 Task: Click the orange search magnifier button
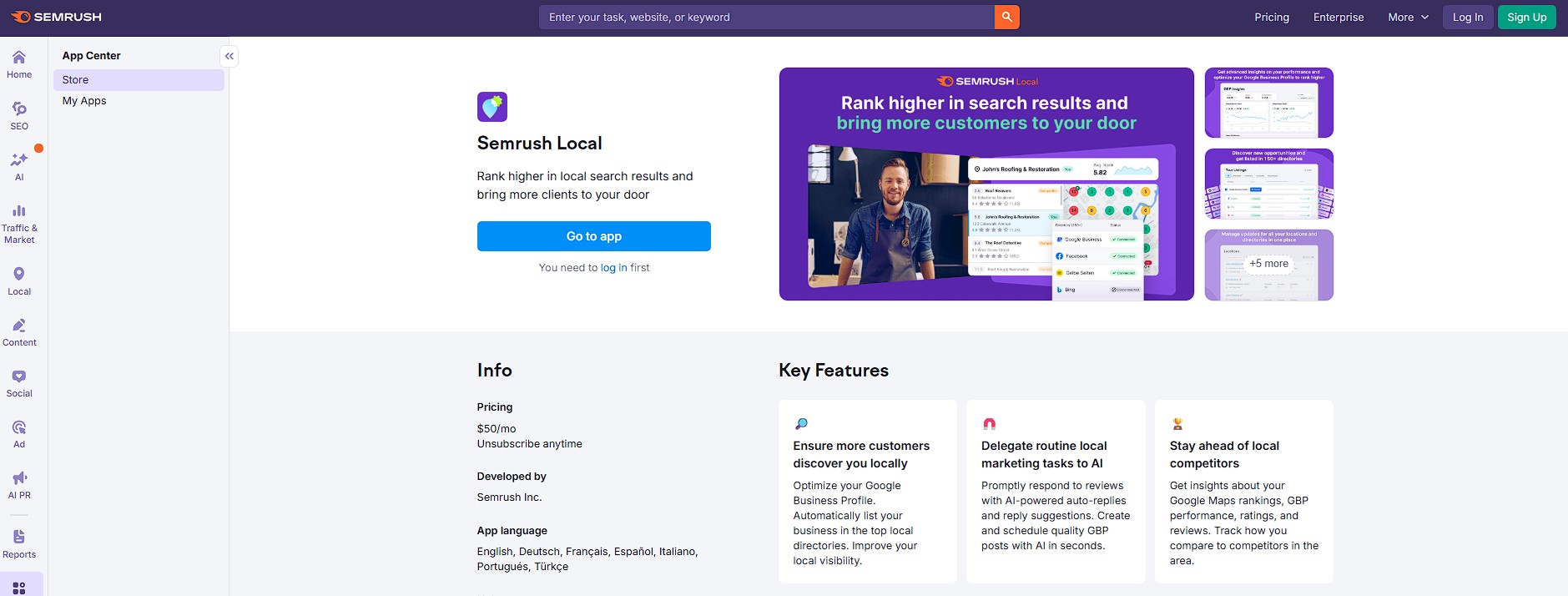1005,16
